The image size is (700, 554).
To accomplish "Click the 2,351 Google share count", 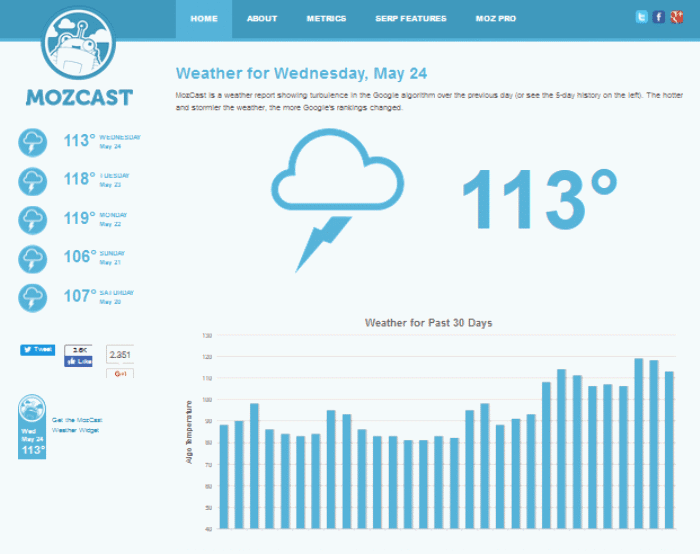I will point(120,355).
